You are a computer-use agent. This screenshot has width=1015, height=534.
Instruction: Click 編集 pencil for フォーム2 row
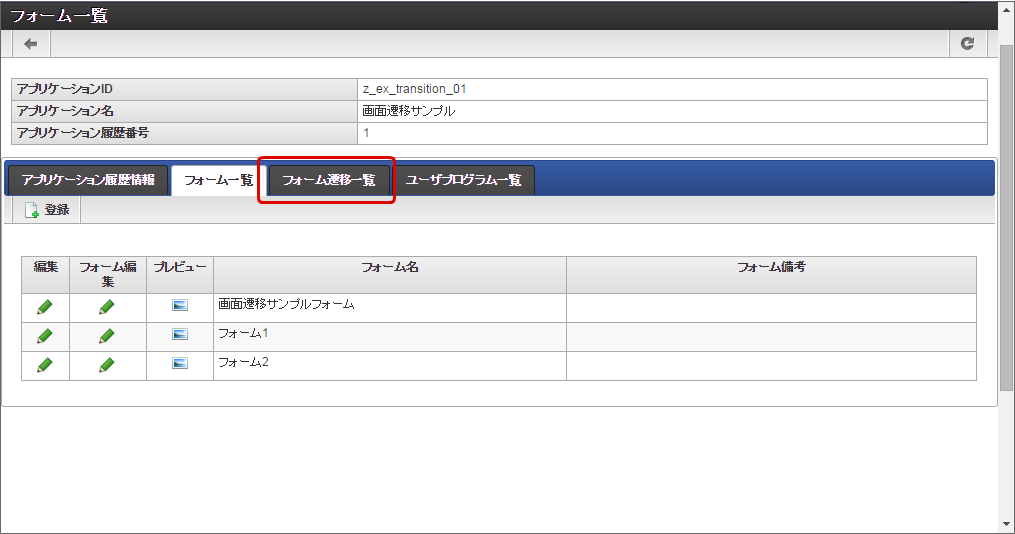pos(45,365)
